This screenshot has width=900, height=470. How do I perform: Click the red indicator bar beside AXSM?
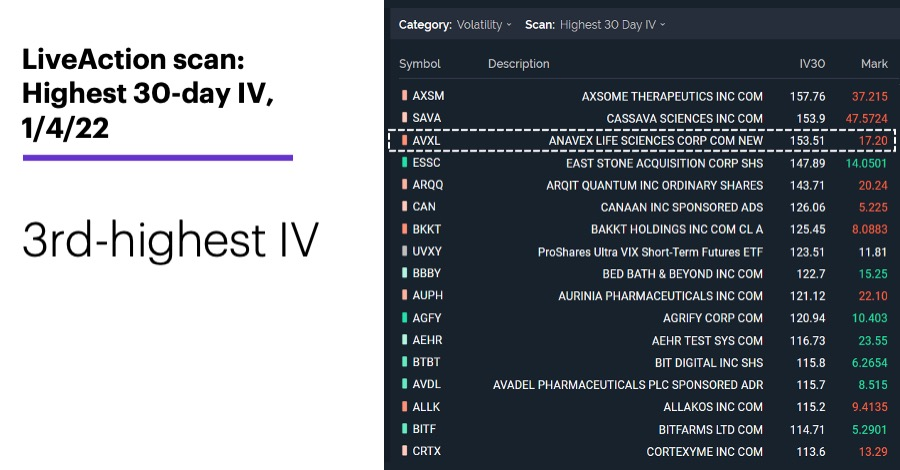point(405,96)
